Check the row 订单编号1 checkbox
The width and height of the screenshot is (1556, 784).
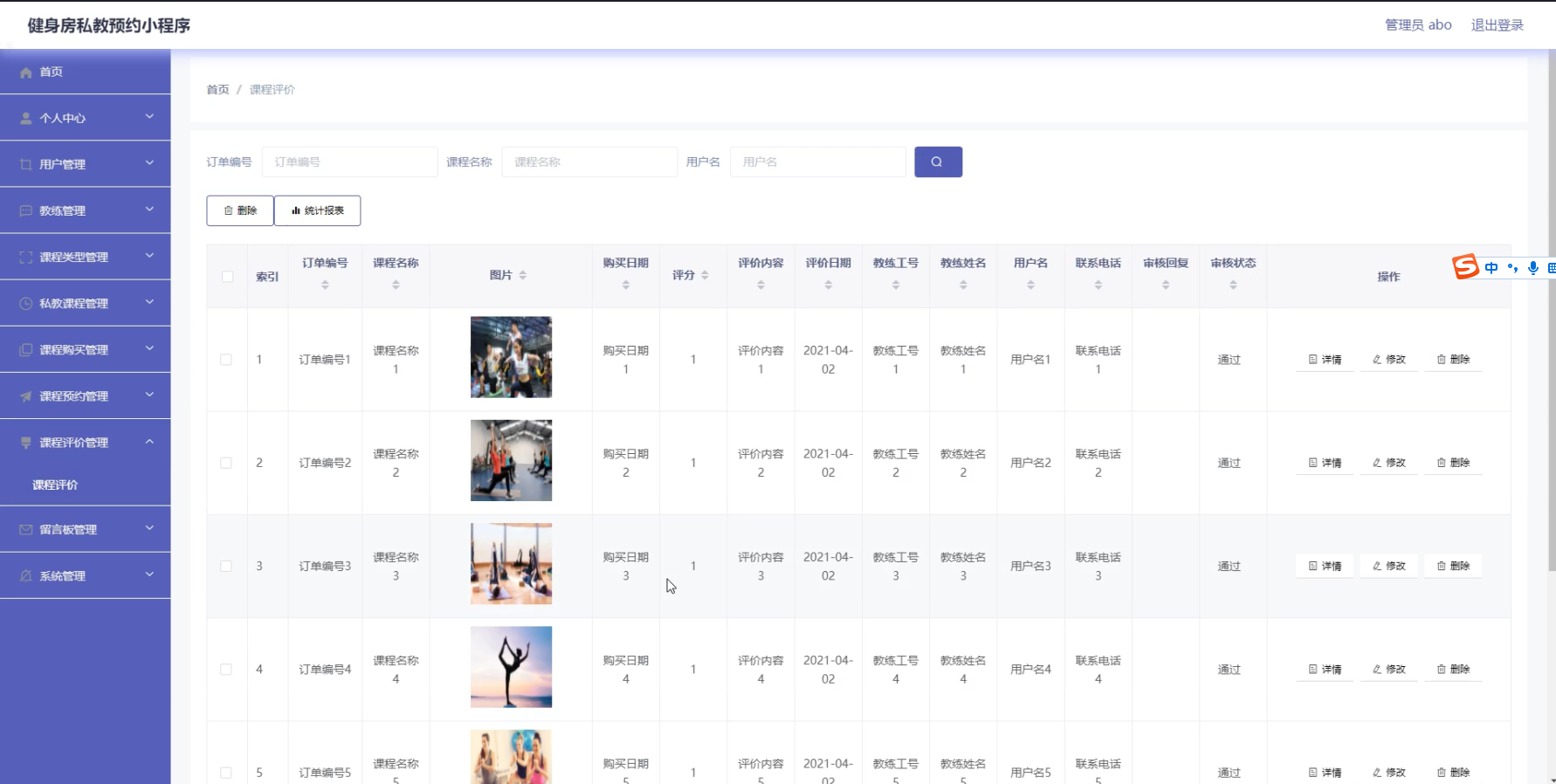pos(226,360)
